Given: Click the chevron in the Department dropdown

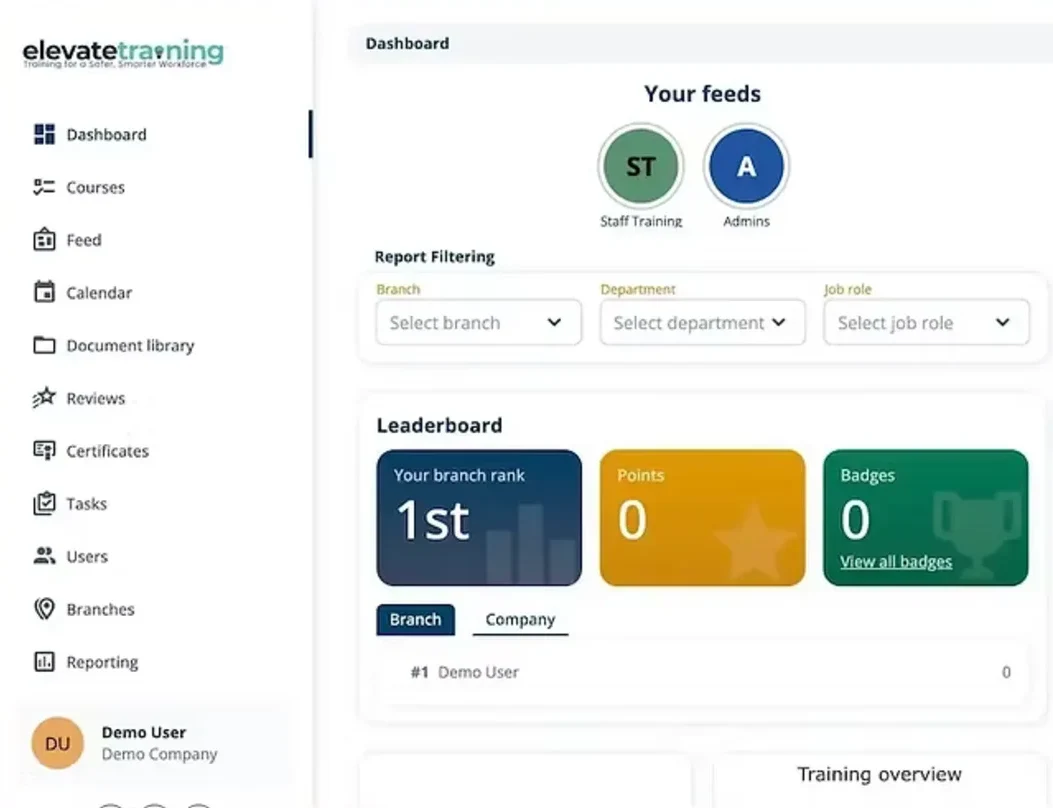Looking at the screenshot, I should tap(778, 322).
